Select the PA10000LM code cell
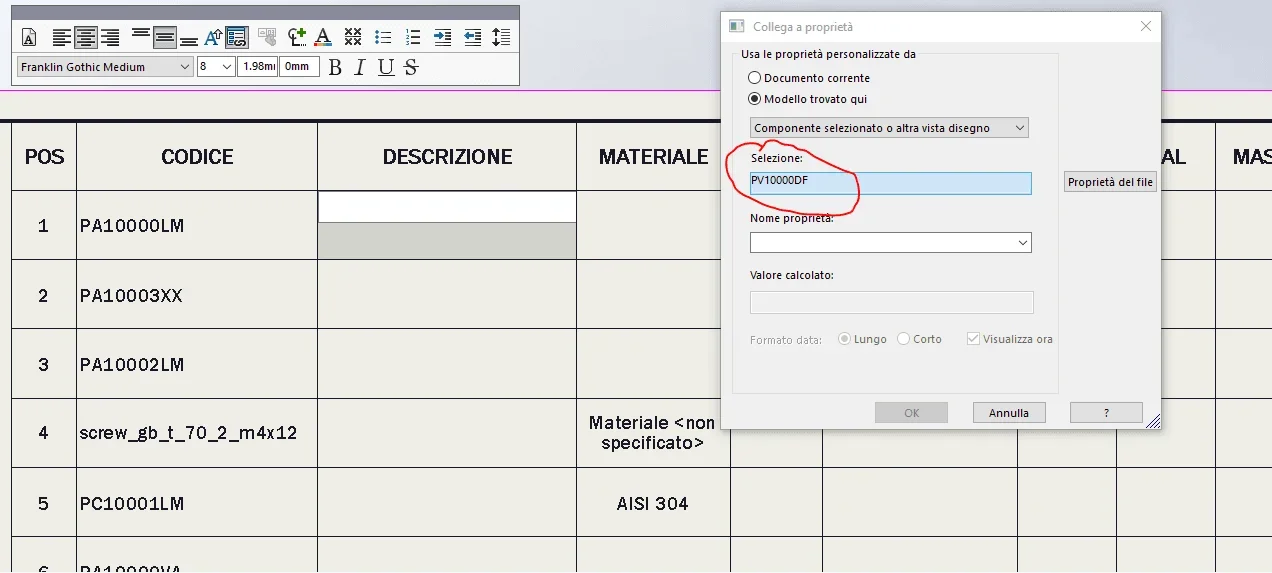Screen dimensions: 1272x573 click(x=197, y=226)
